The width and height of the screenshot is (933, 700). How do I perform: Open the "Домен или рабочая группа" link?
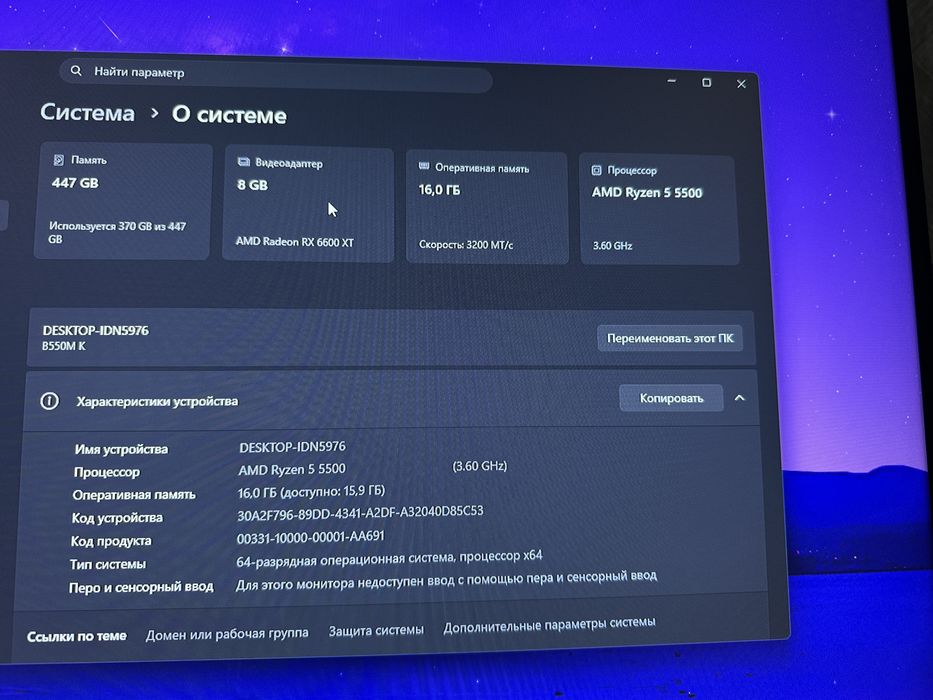pos(227,634)
